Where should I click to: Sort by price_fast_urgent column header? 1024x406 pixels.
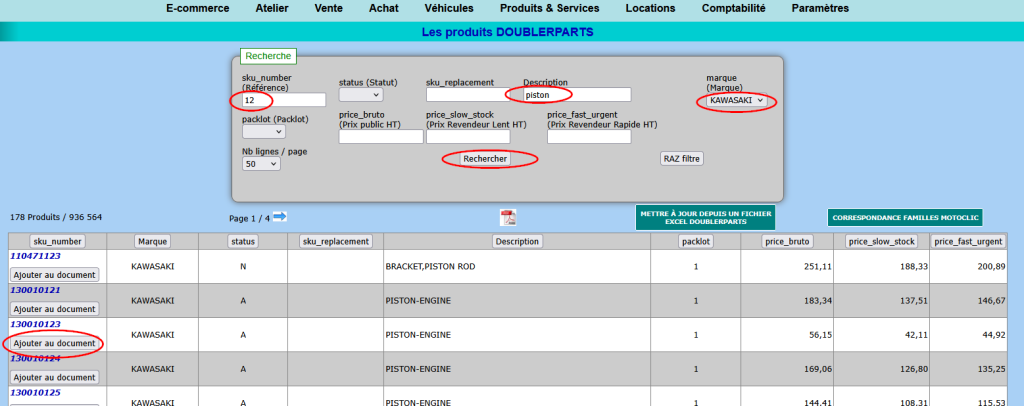tap(968, 242)
